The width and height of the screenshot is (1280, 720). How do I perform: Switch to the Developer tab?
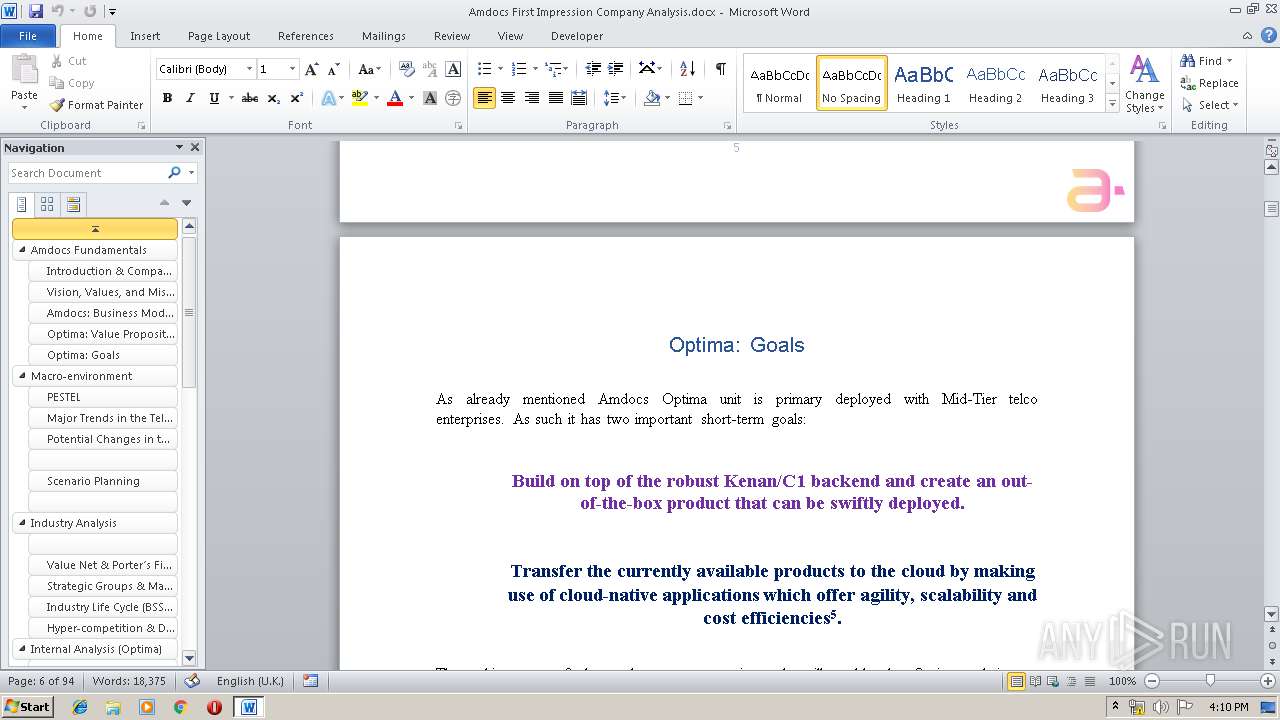577,36
